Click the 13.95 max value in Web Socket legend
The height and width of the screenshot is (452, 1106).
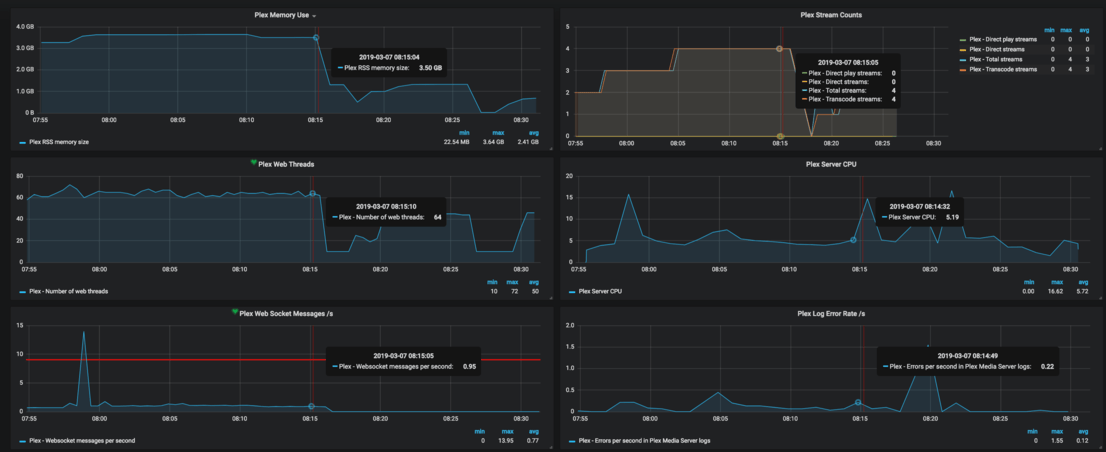[506, 441]
